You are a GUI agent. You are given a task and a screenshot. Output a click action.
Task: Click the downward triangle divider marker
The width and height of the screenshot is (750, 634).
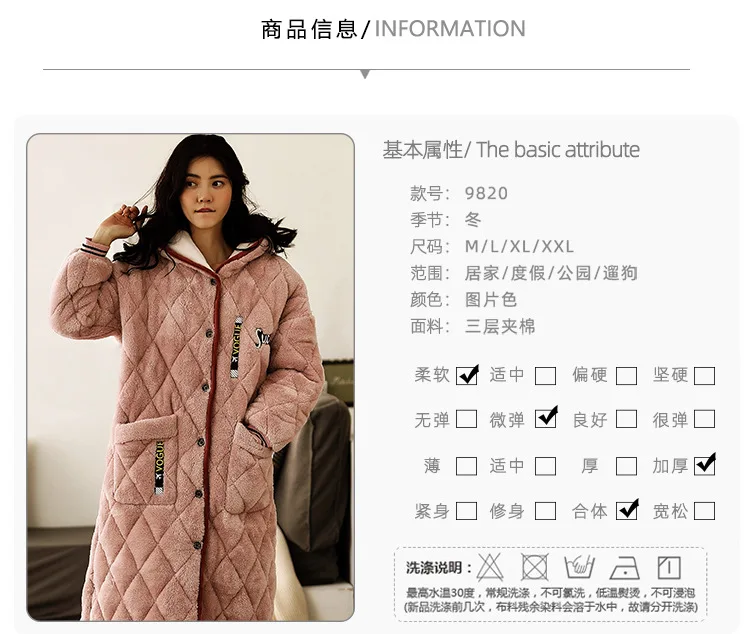pyautogui.click(x=365, y=74)
